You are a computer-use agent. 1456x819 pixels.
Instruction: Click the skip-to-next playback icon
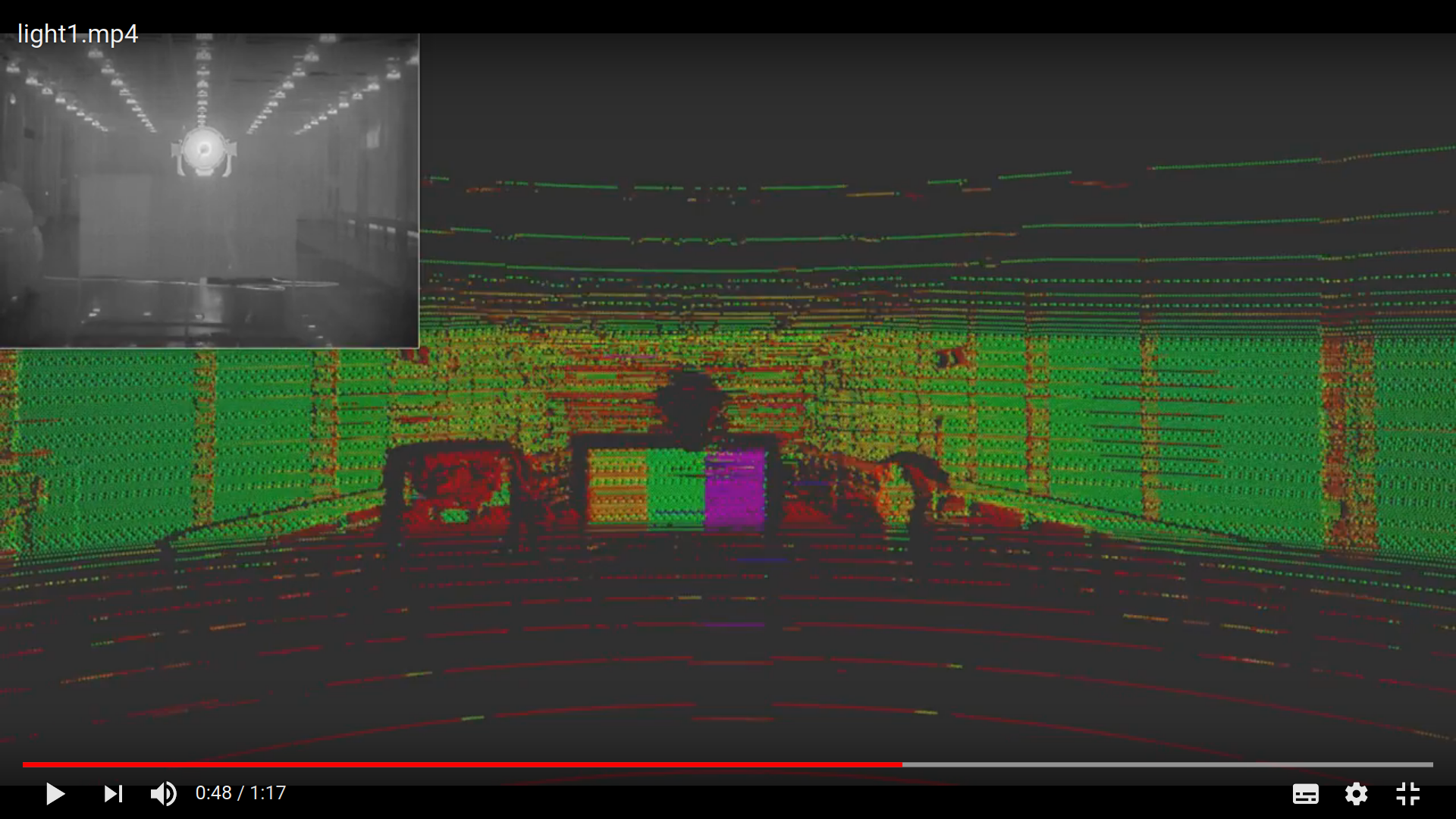[112, 794]
